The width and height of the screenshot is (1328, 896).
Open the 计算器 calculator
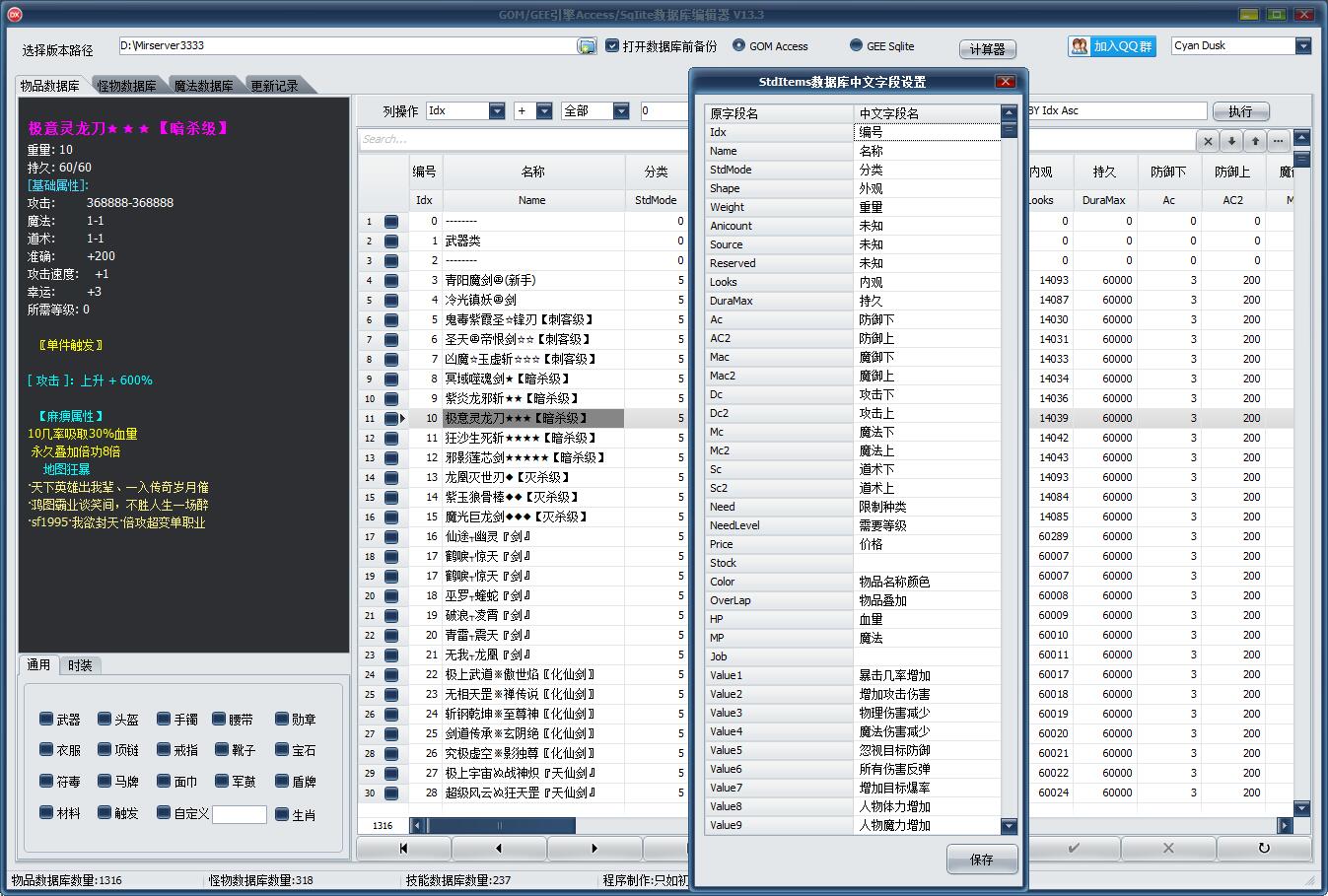(987, 48)
